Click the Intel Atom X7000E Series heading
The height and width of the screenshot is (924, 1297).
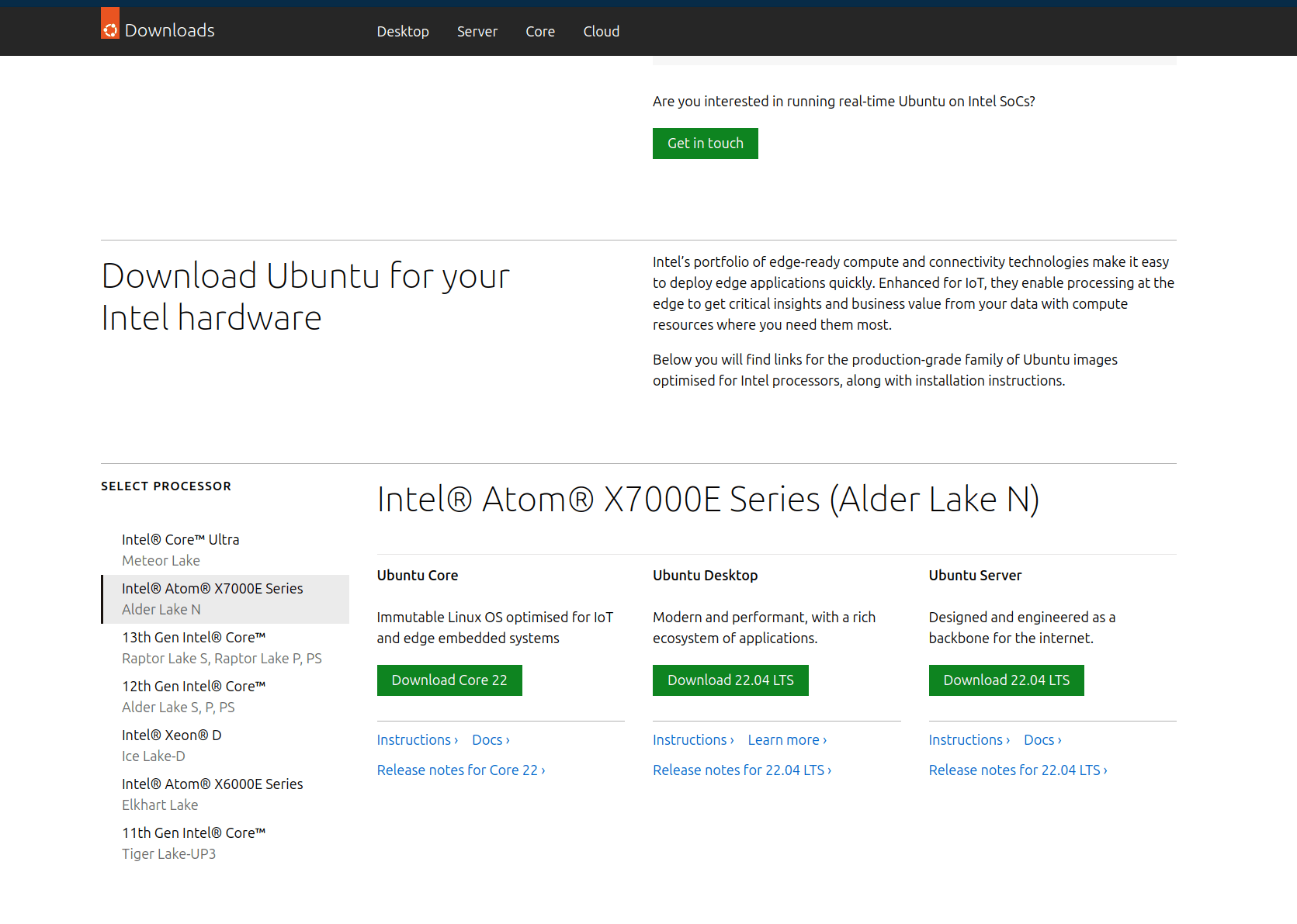click(708, 500)
